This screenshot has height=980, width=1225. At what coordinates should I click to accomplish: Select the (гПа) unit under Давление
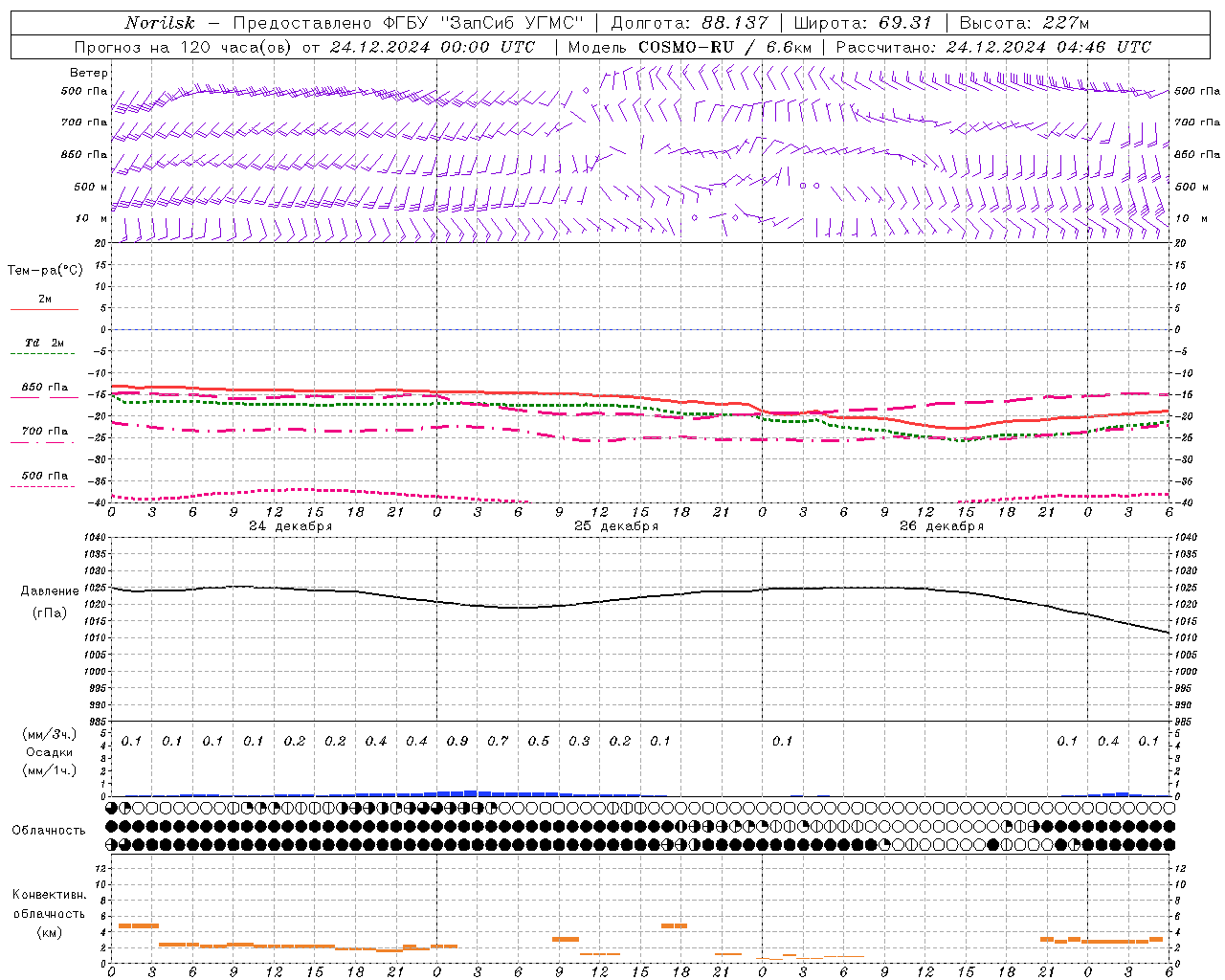50,612
